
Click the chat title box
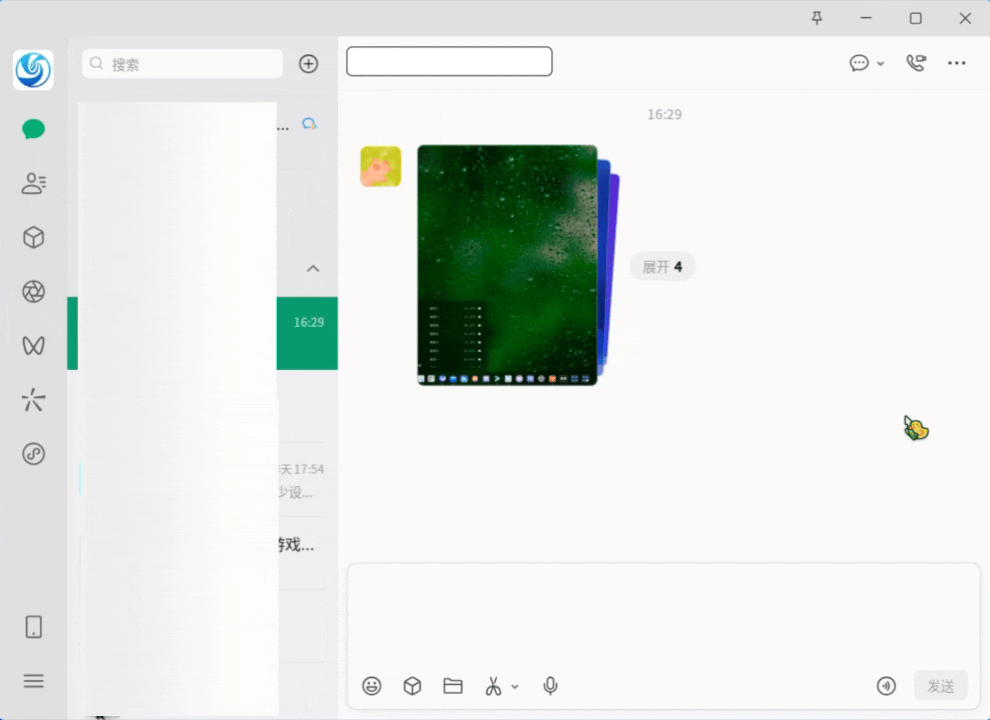[x=450, y=61]
